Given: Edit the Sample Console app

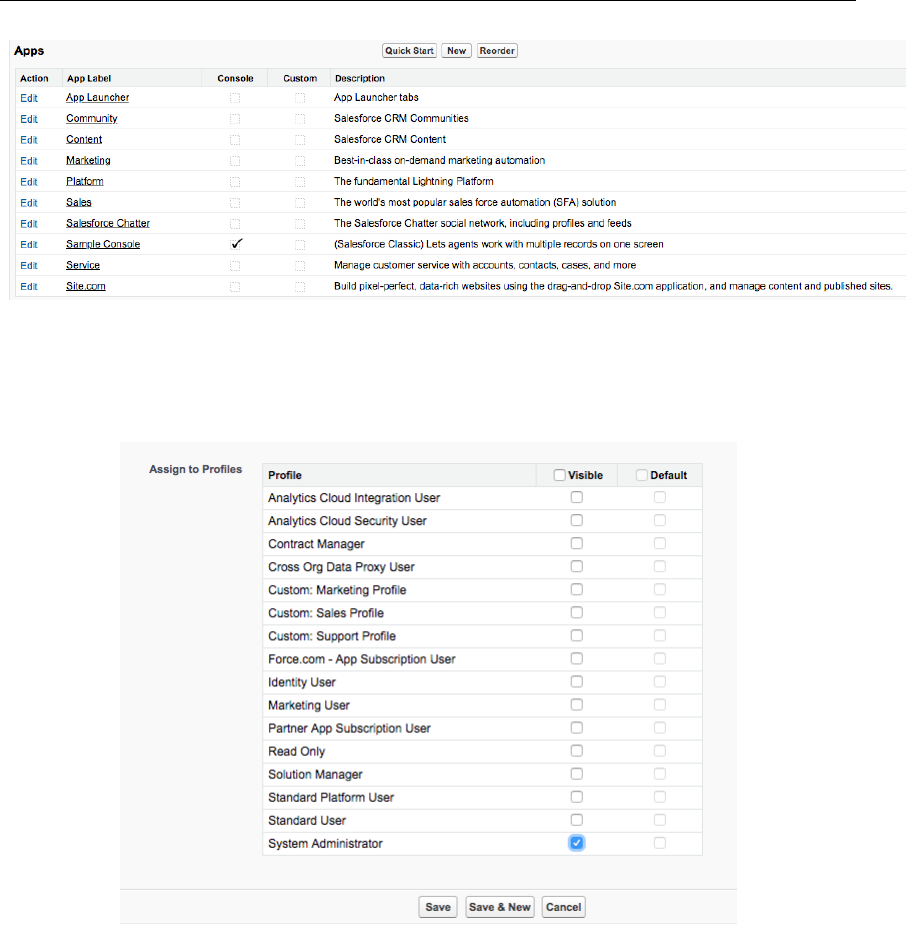Looking at the screenshot, I should click(x=29, y=244).
